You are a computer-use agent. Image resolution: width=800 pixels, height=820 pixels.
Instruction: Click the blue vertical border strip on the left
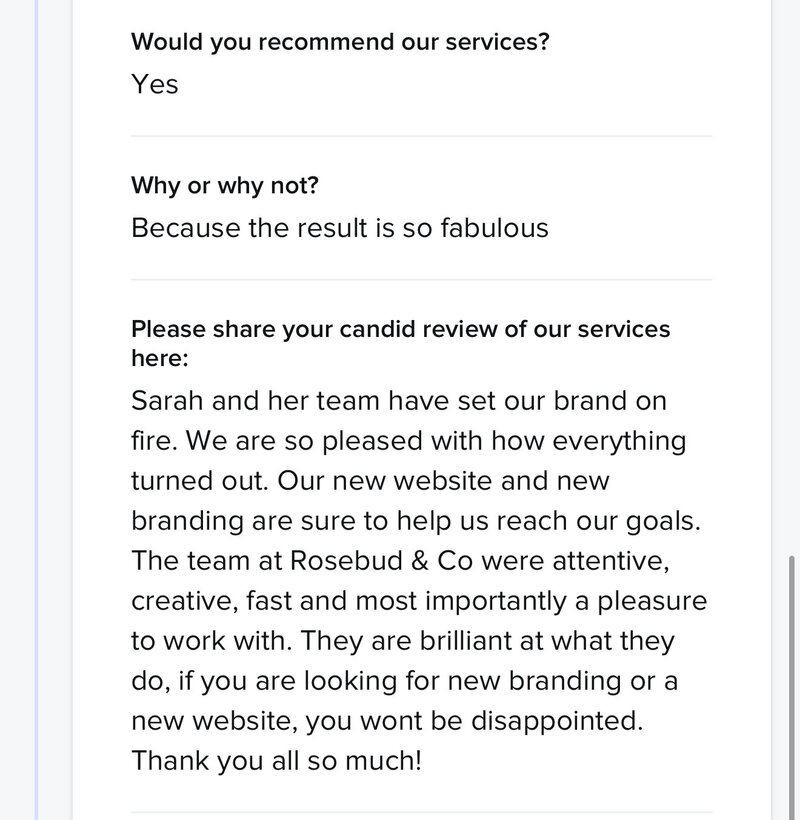click(37, 410)
